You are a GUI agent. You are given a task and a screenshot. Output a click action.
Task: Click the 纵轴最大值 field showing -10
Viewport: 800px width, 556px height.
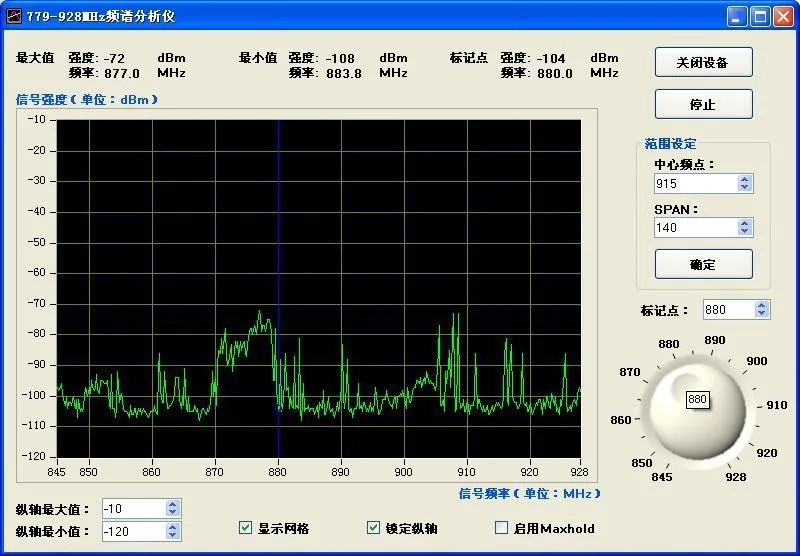(134, 509)
